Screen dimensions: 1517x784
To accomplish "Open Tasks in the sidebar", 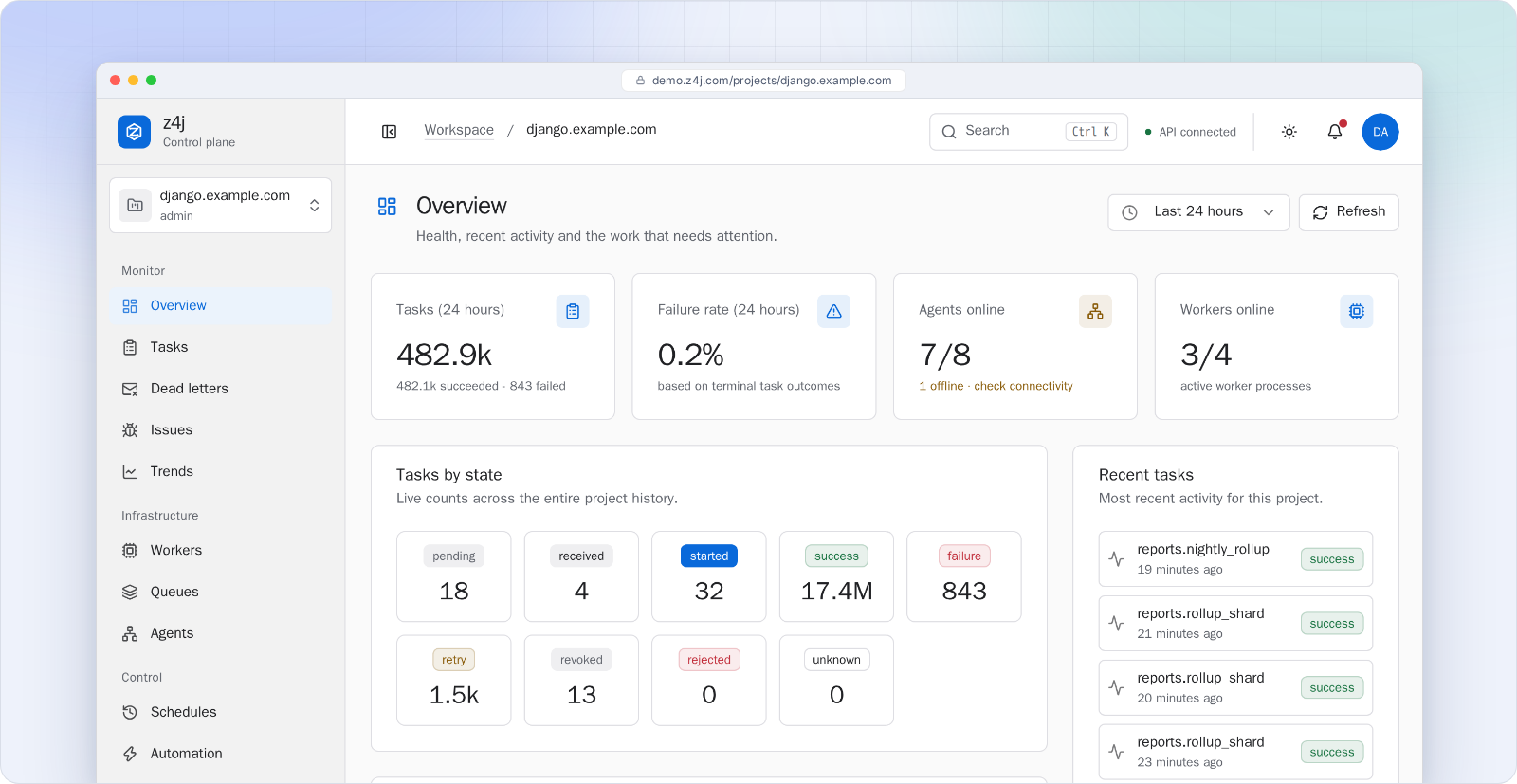I will pyautogui.click(x=220, y=347).
